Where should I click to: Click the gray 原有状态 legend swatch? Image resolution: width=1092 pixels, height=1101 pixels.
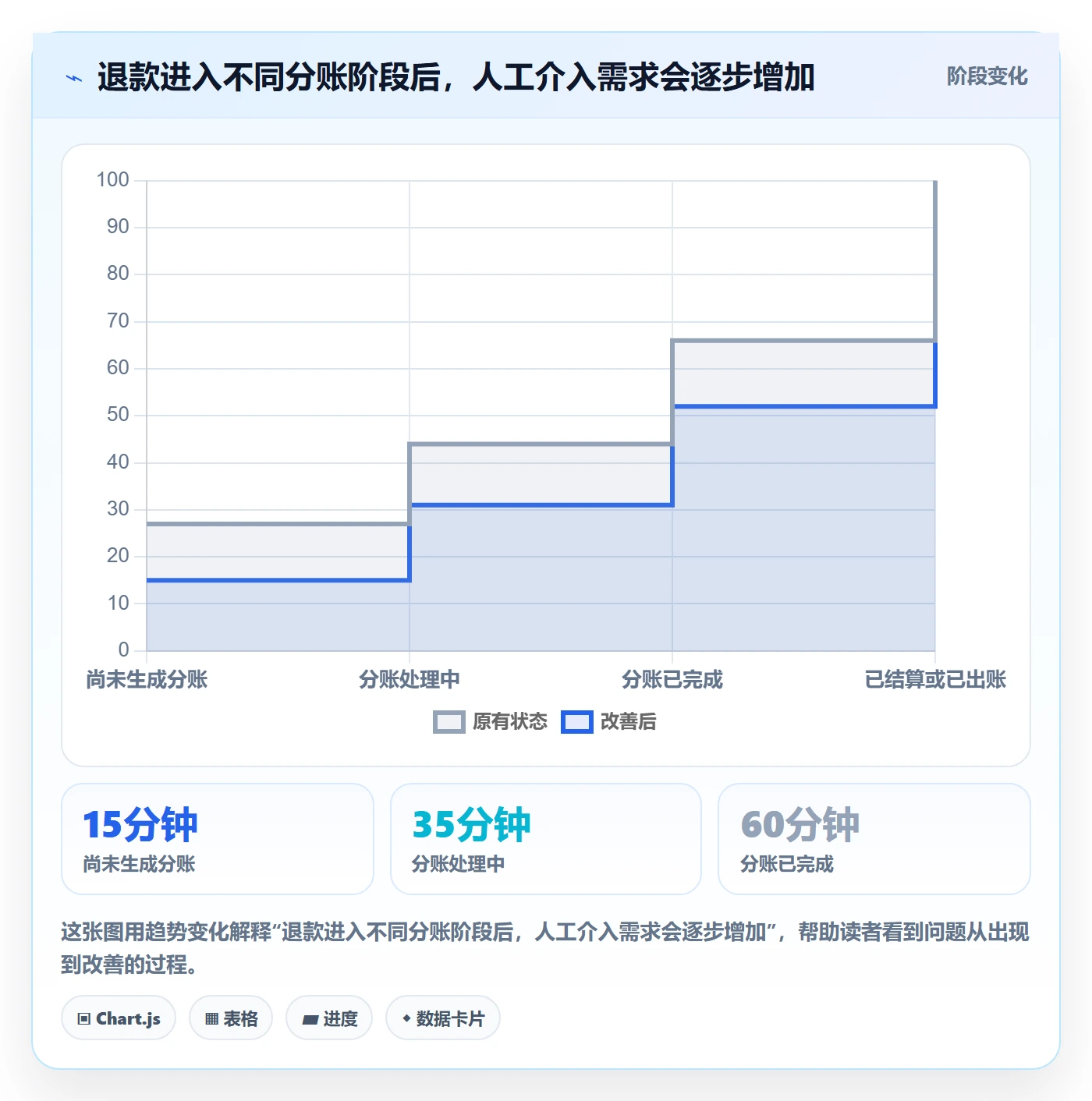click(x=449, y=722)
